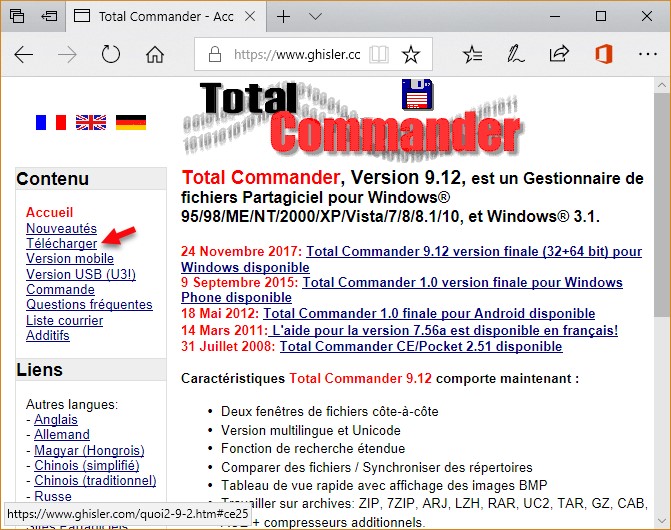Click the 'Contenu' heading text
The width and height of the screenshot is (671, 530).
pyautogui.click(x=53, y=179)
